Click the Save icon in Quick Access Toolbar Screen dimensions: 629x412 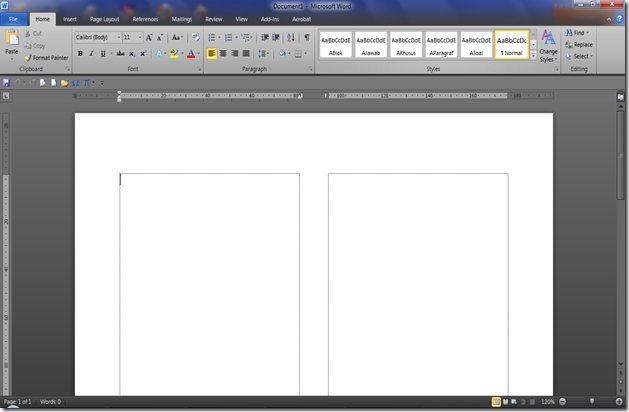coord(6,83)
